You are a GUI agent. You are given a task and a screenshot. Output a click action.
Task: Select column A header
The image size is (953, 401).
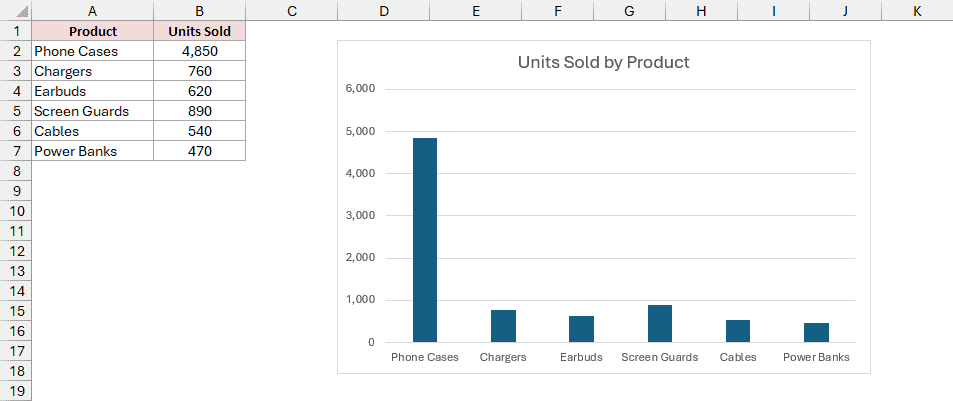click(x=92, y=10)
